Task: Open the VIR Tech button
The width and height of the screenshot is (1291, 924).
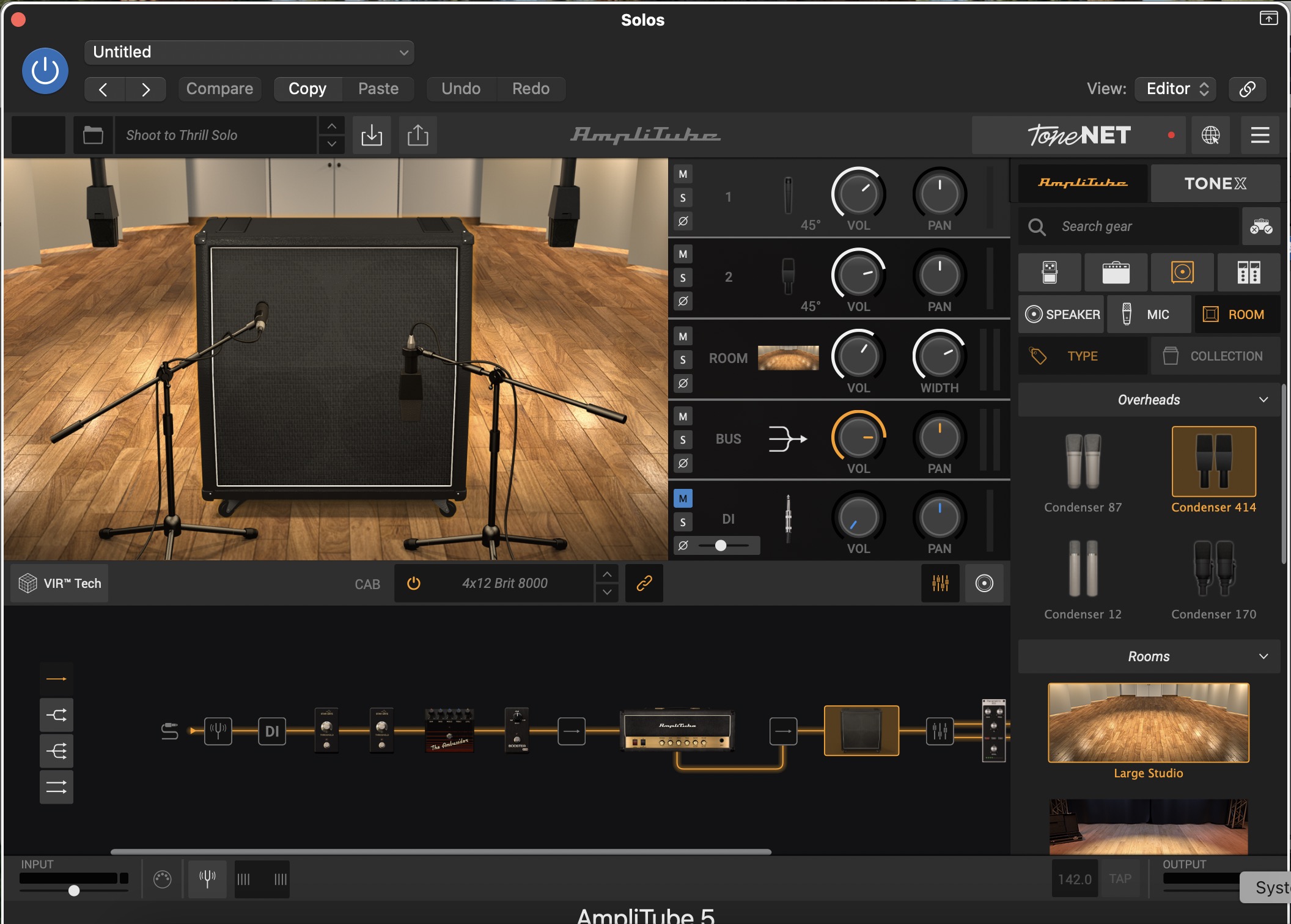Action: pyautogui.click(x=60, y=584)
